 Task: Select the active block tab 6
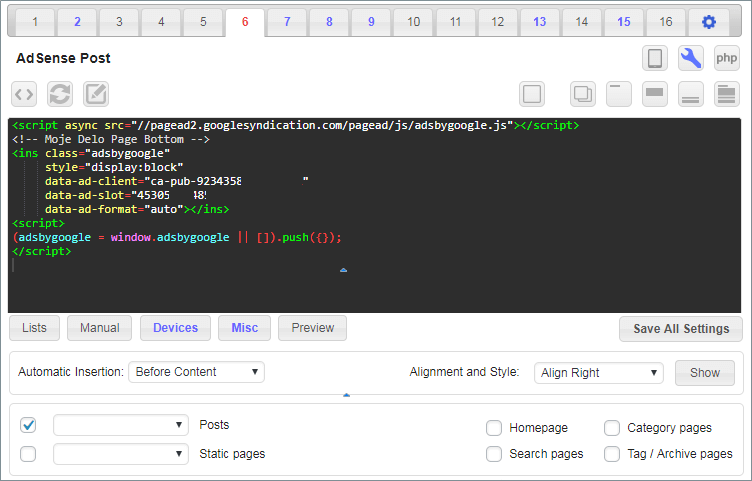tap(245, 22)
